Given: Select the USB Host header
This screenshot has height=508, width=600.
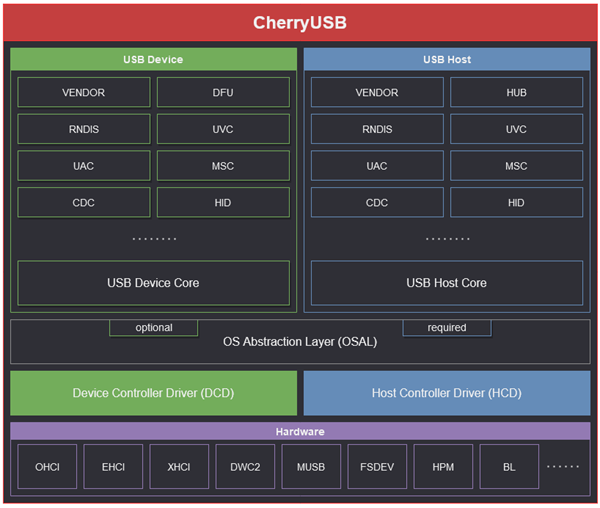Looking at the screenshot, I should [446, 59].
